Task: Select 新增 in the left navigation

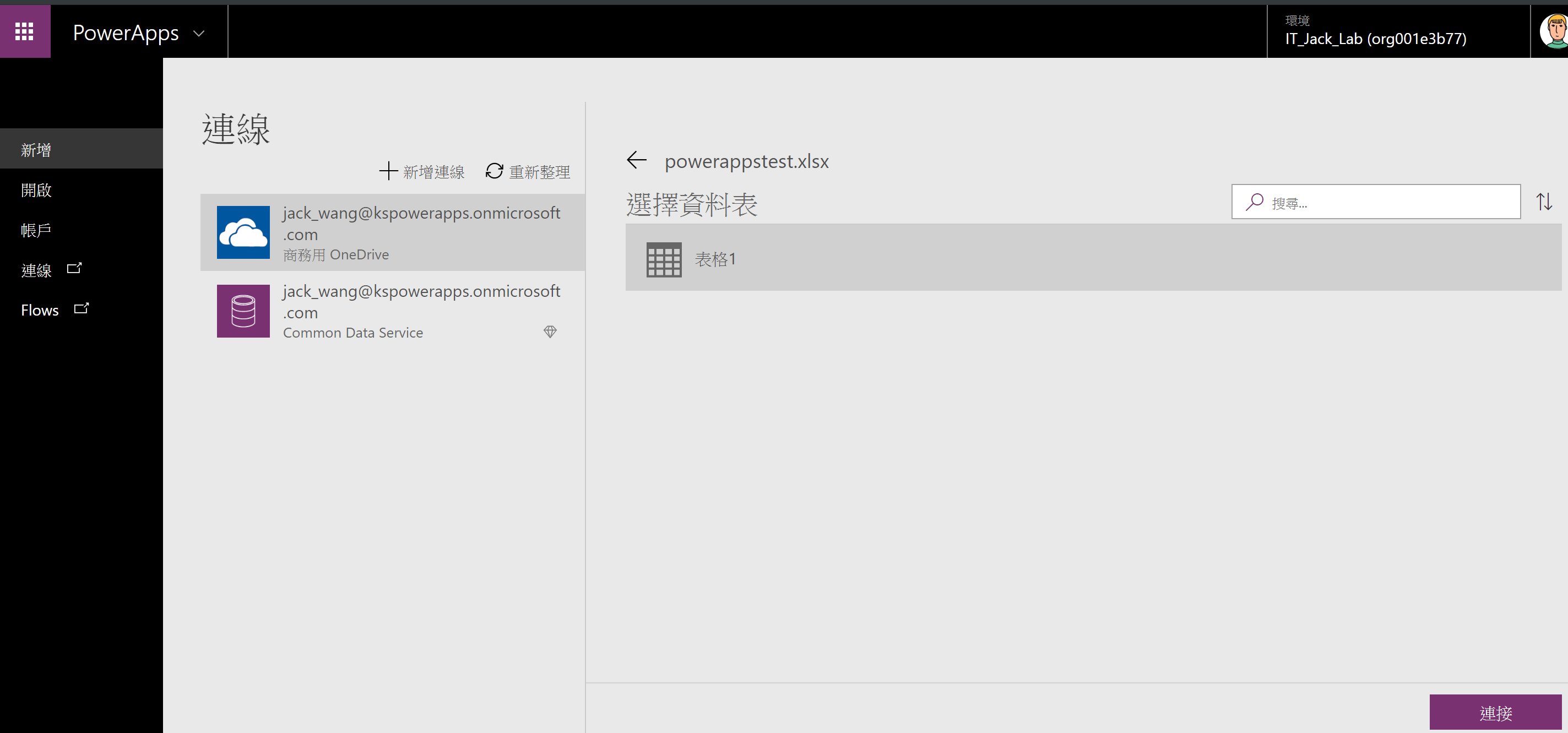Action: pyautogui.click(x=82, y=149)
